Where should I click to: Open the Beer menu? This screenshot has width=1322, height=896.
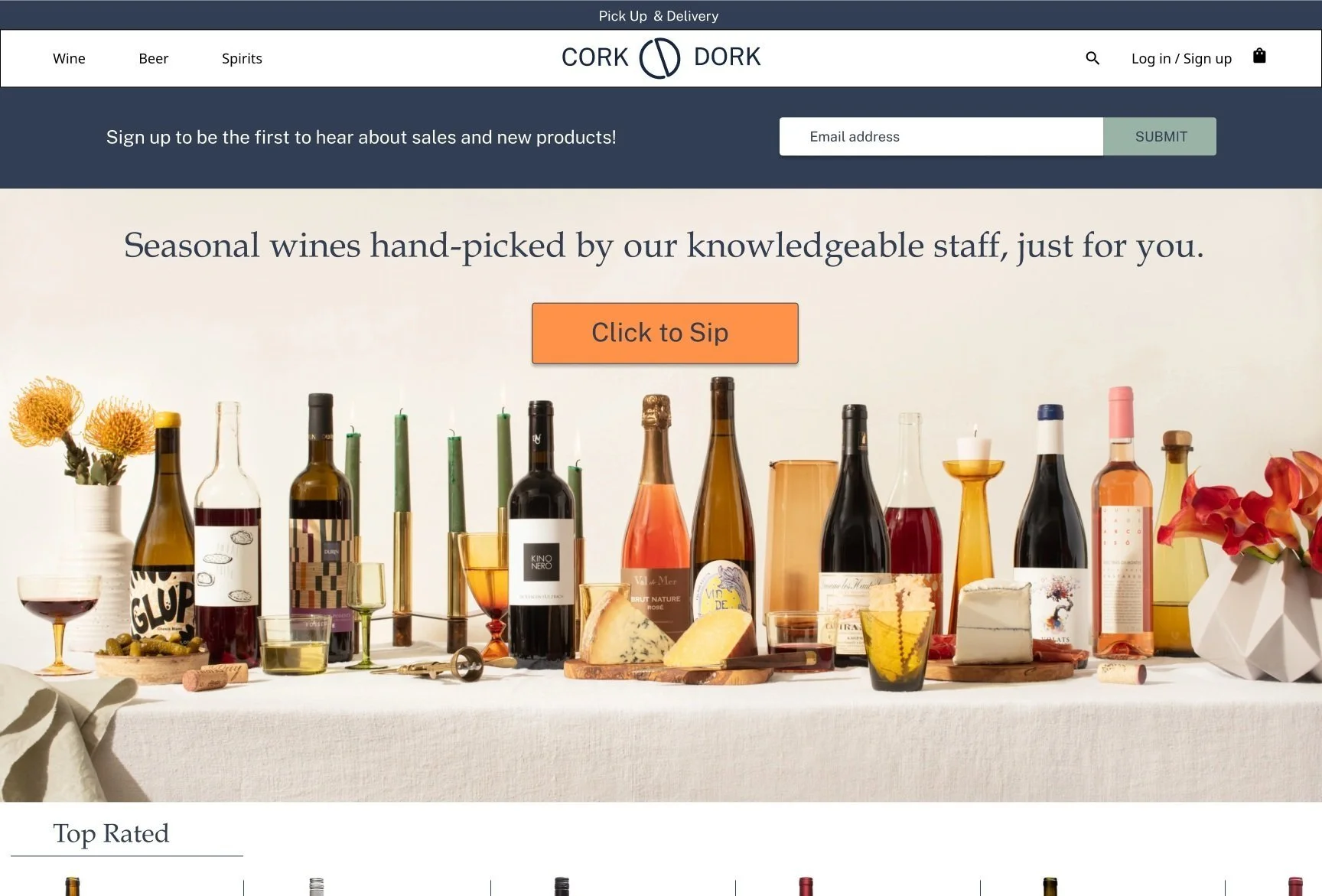click(154, 58)
